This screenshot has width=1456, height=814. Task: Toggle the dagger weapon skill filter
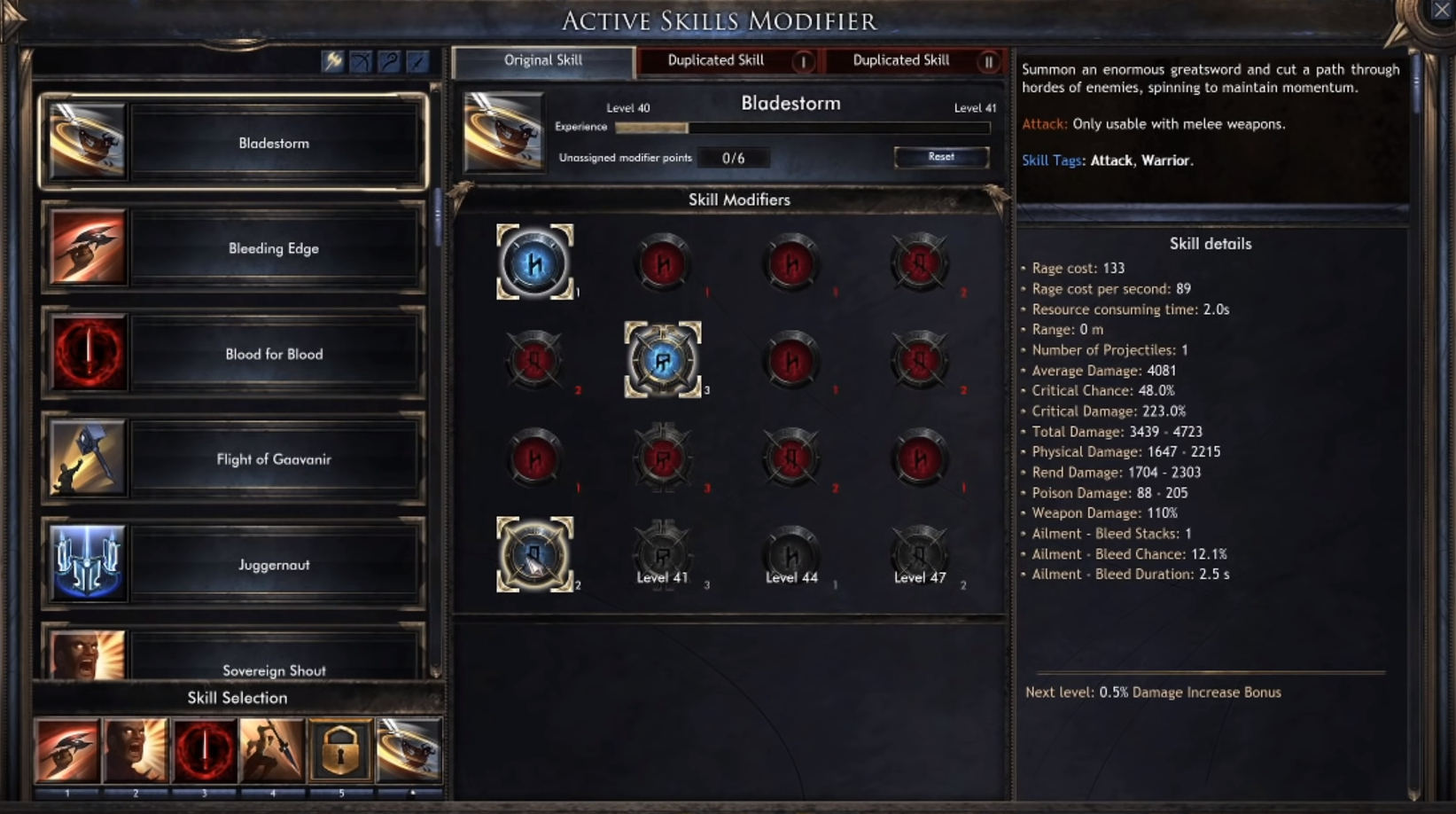tap(417, 61)
